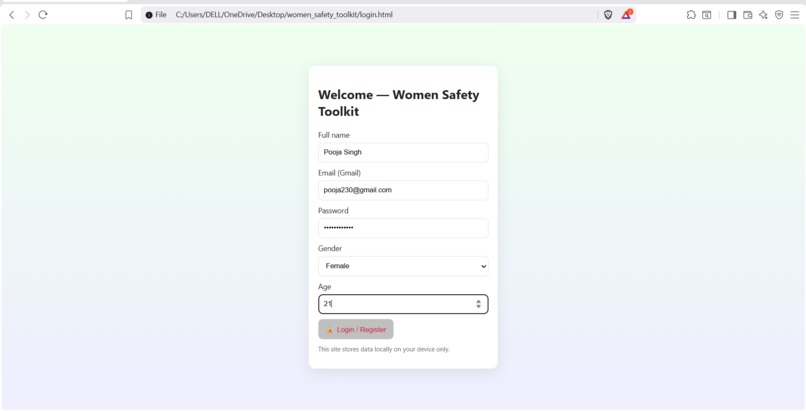
Task: Bookmark this page using the bookmark icon
Action: 129,15
